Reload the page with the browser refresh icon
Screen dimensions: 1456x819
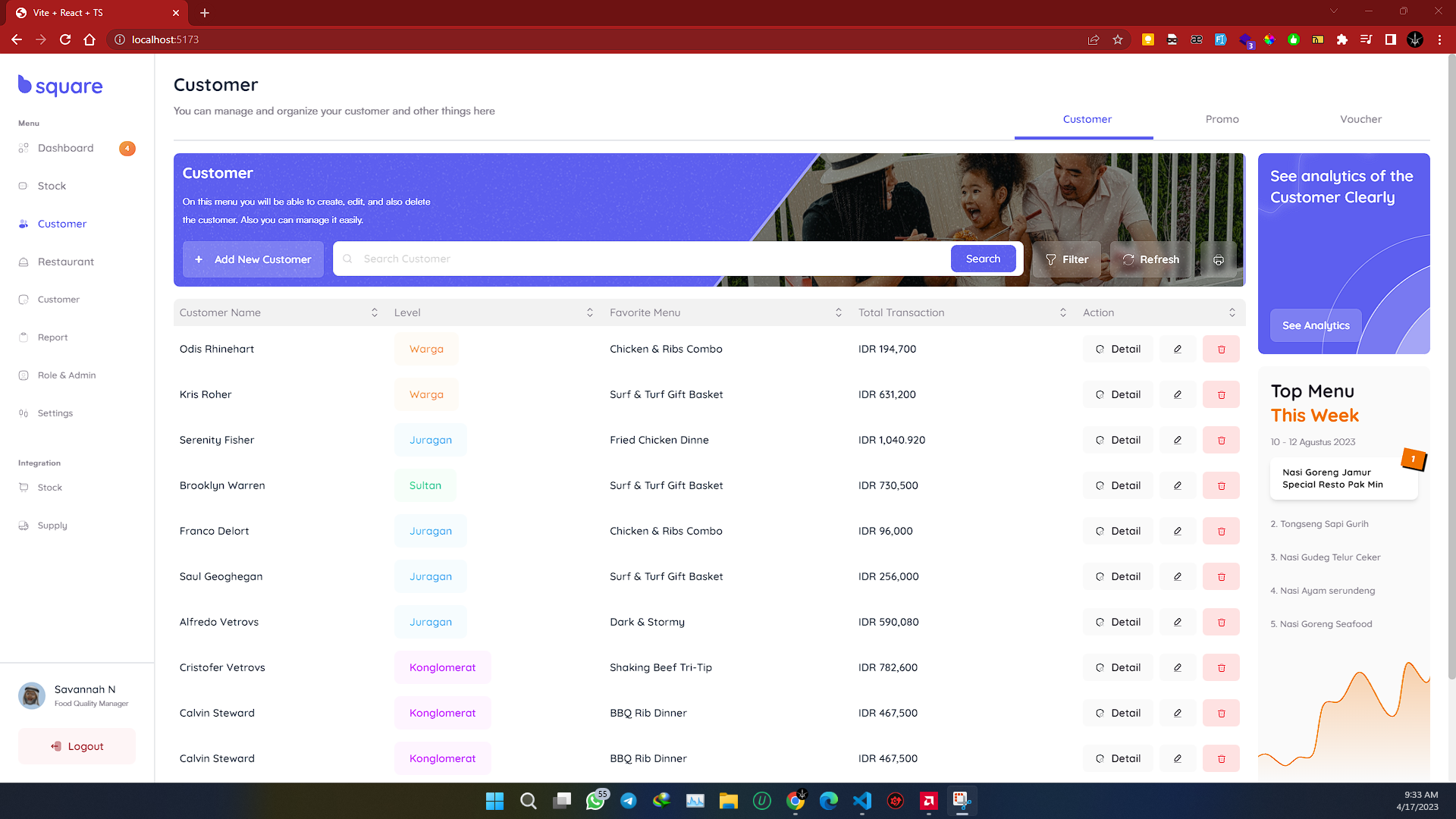tap(65, 39)
